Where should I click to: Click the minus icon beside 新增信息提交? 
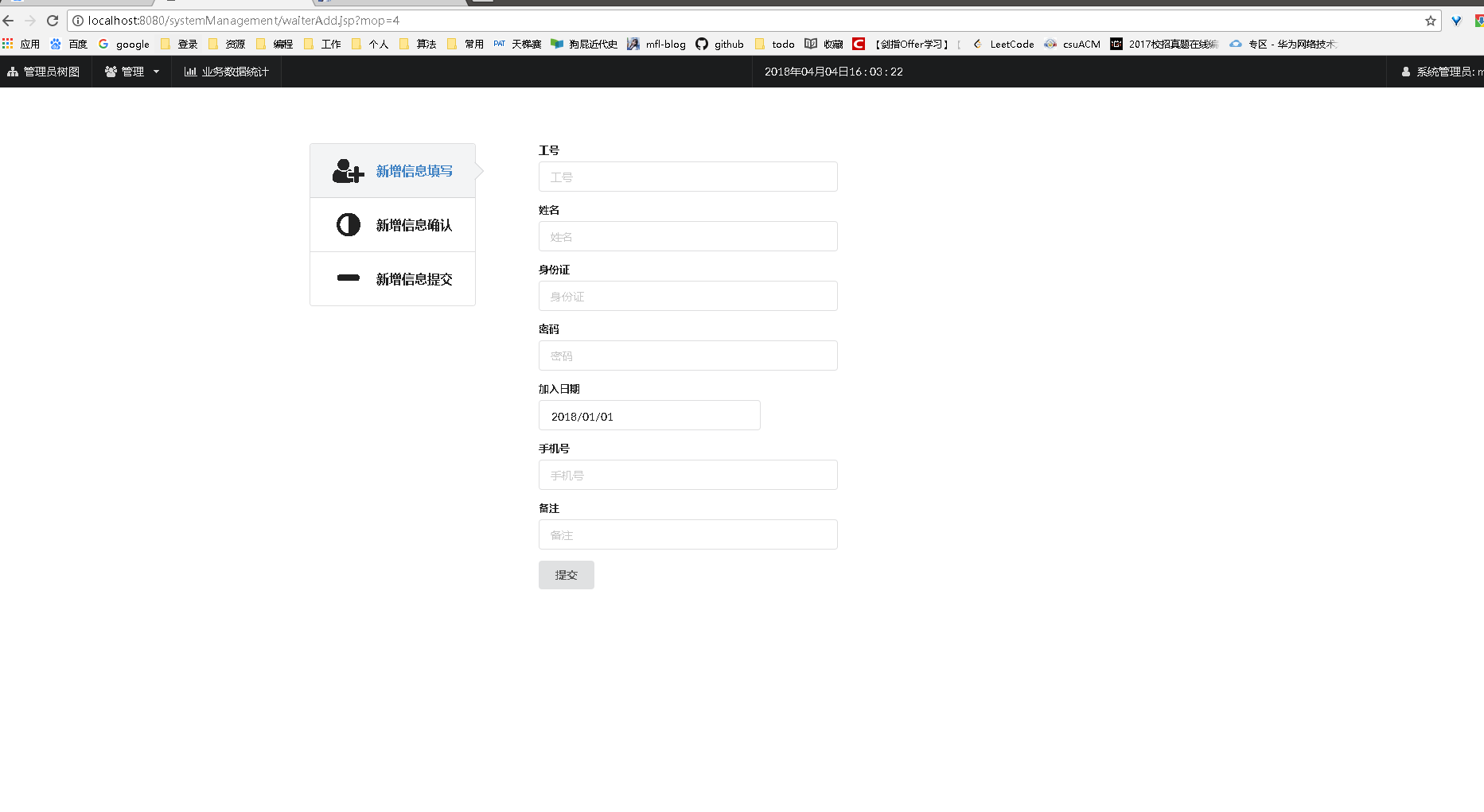[x=349, y=278]
